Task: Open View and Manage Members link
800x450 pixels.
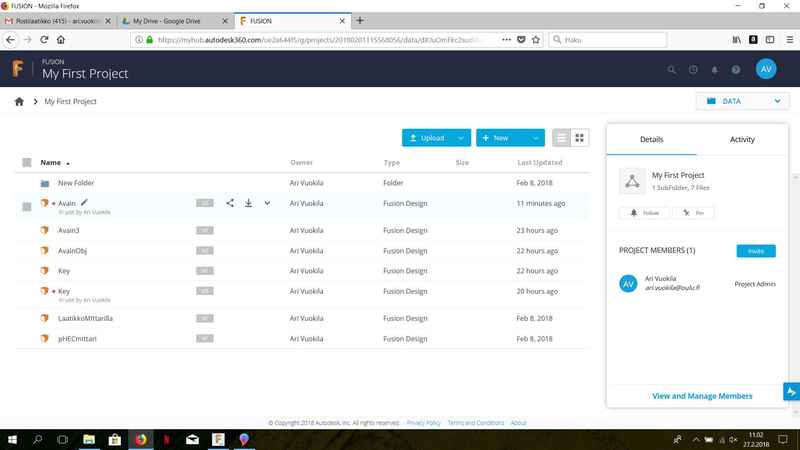Action: [702, 396]
